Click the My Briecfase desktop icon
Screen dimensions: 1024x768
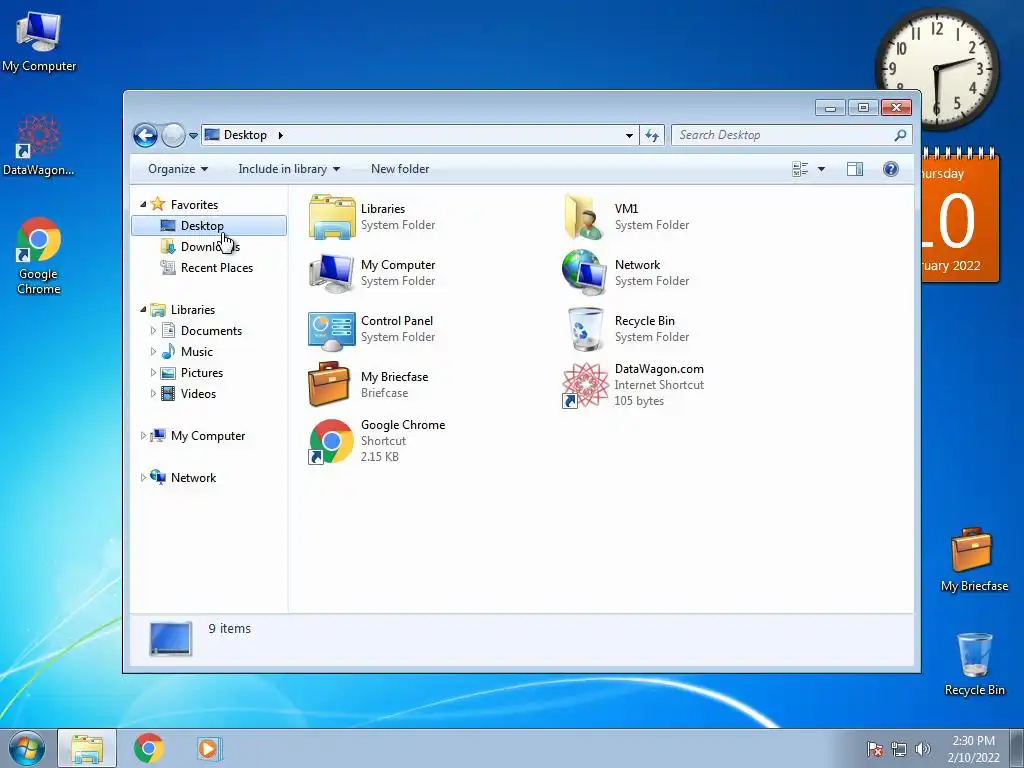pos(974,560)
